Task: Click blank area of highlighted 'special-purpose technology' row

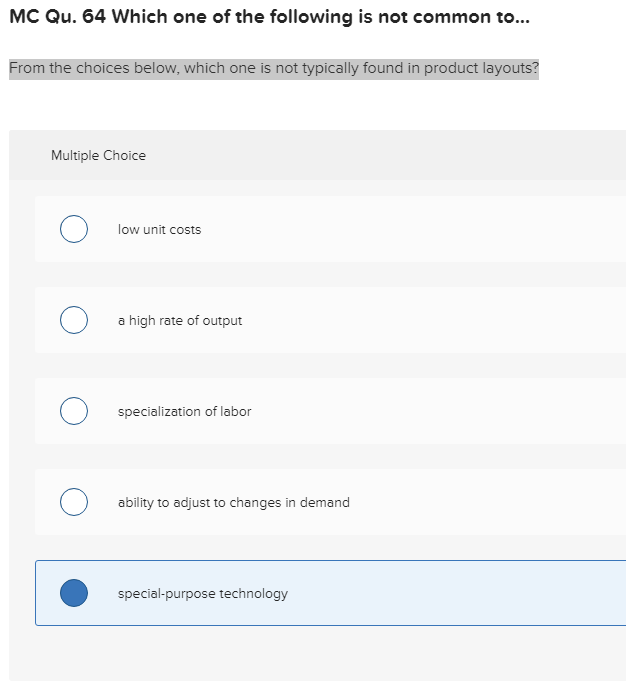Action: 450,594
